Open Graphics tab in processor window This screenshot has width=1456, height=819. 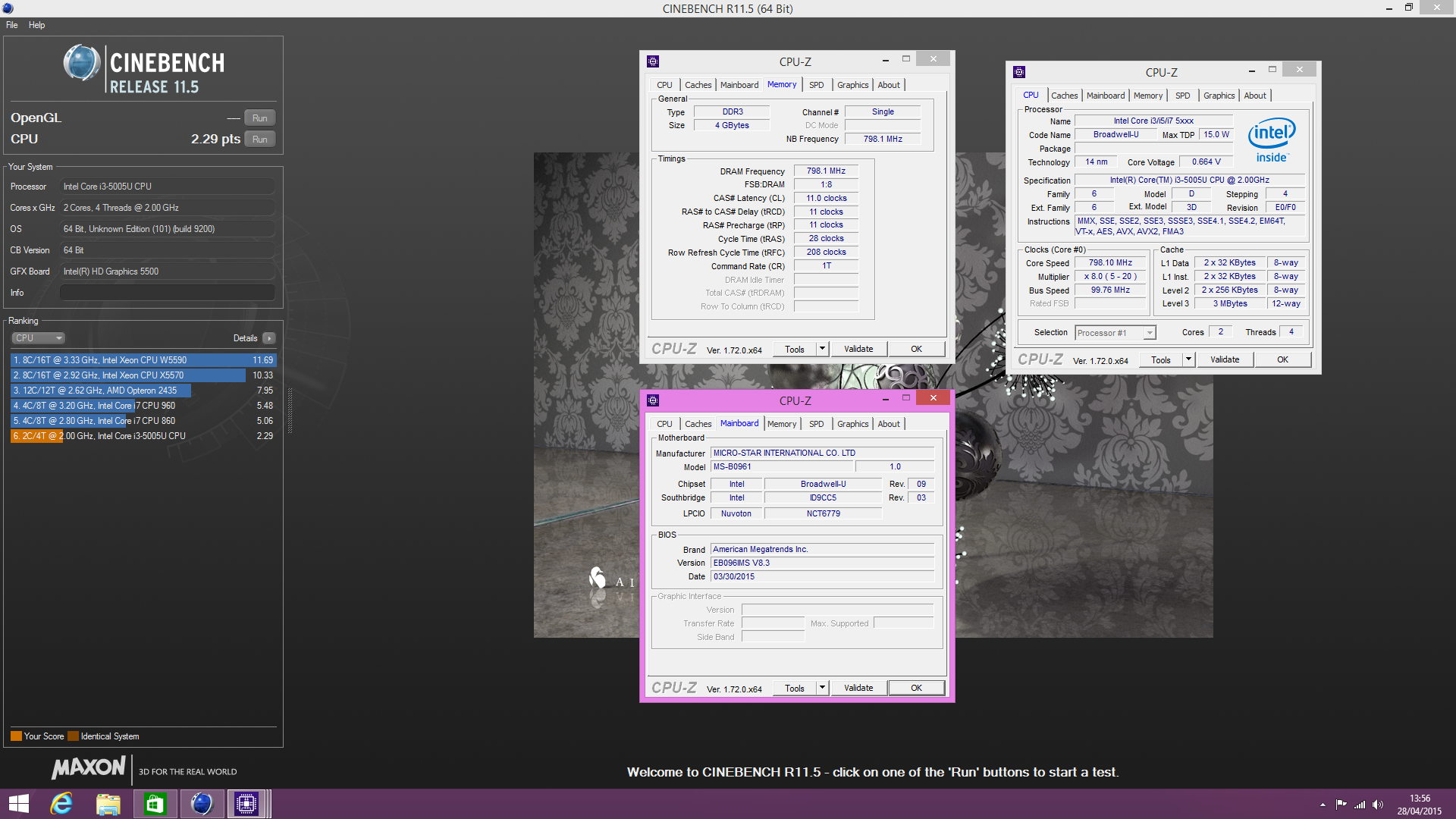coord(1219,96)
